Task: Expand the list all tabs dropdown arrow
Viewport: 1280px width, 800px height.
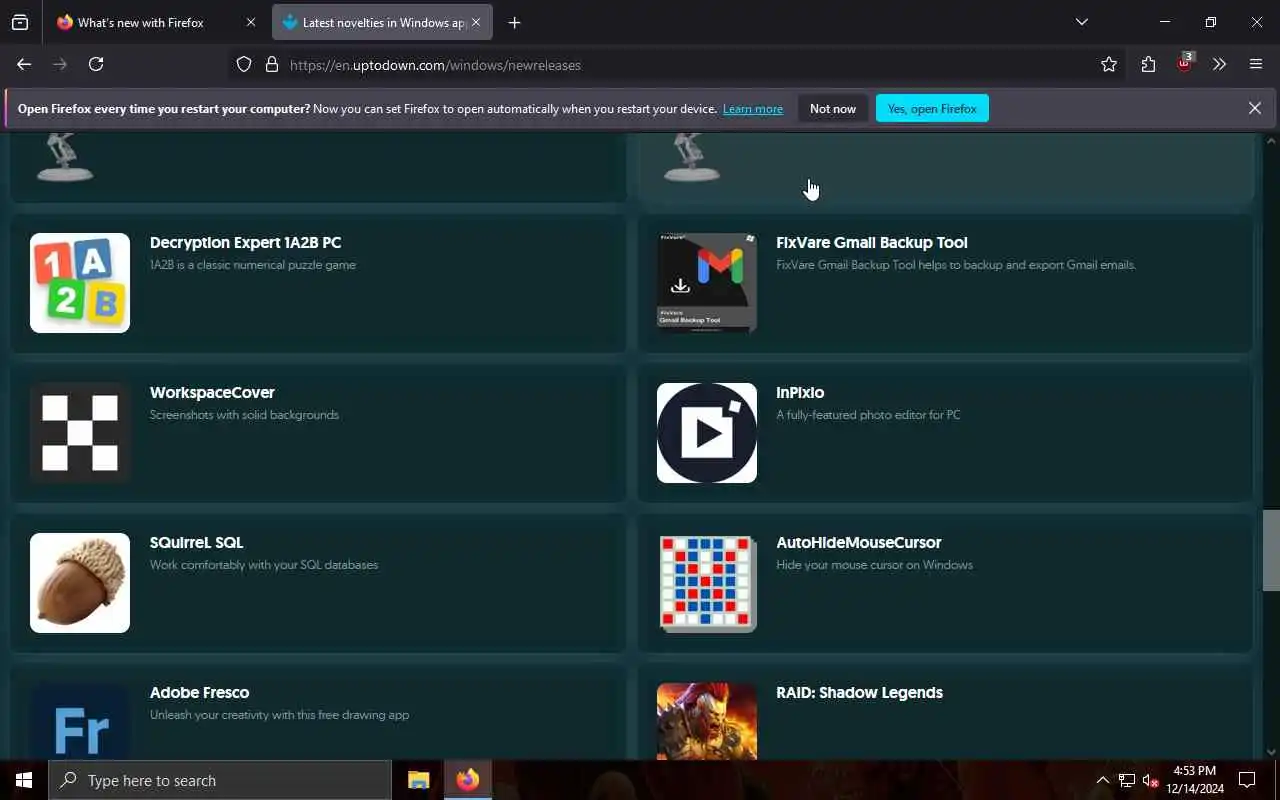Action: [1081, 22]
